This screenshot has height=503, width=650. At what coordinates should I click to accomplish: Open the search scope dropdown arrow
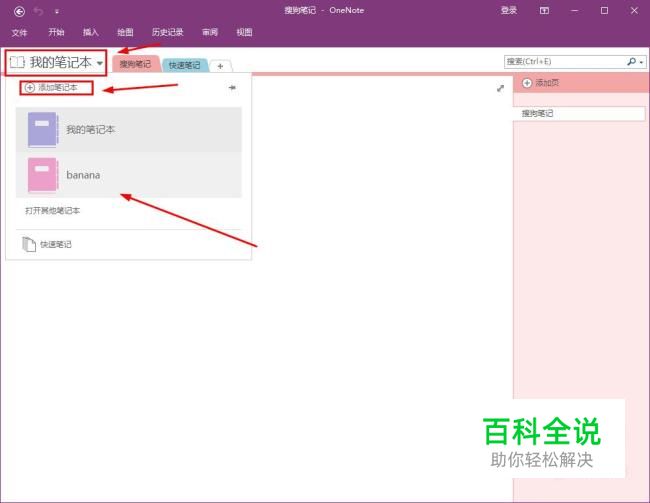pos(641,62)
